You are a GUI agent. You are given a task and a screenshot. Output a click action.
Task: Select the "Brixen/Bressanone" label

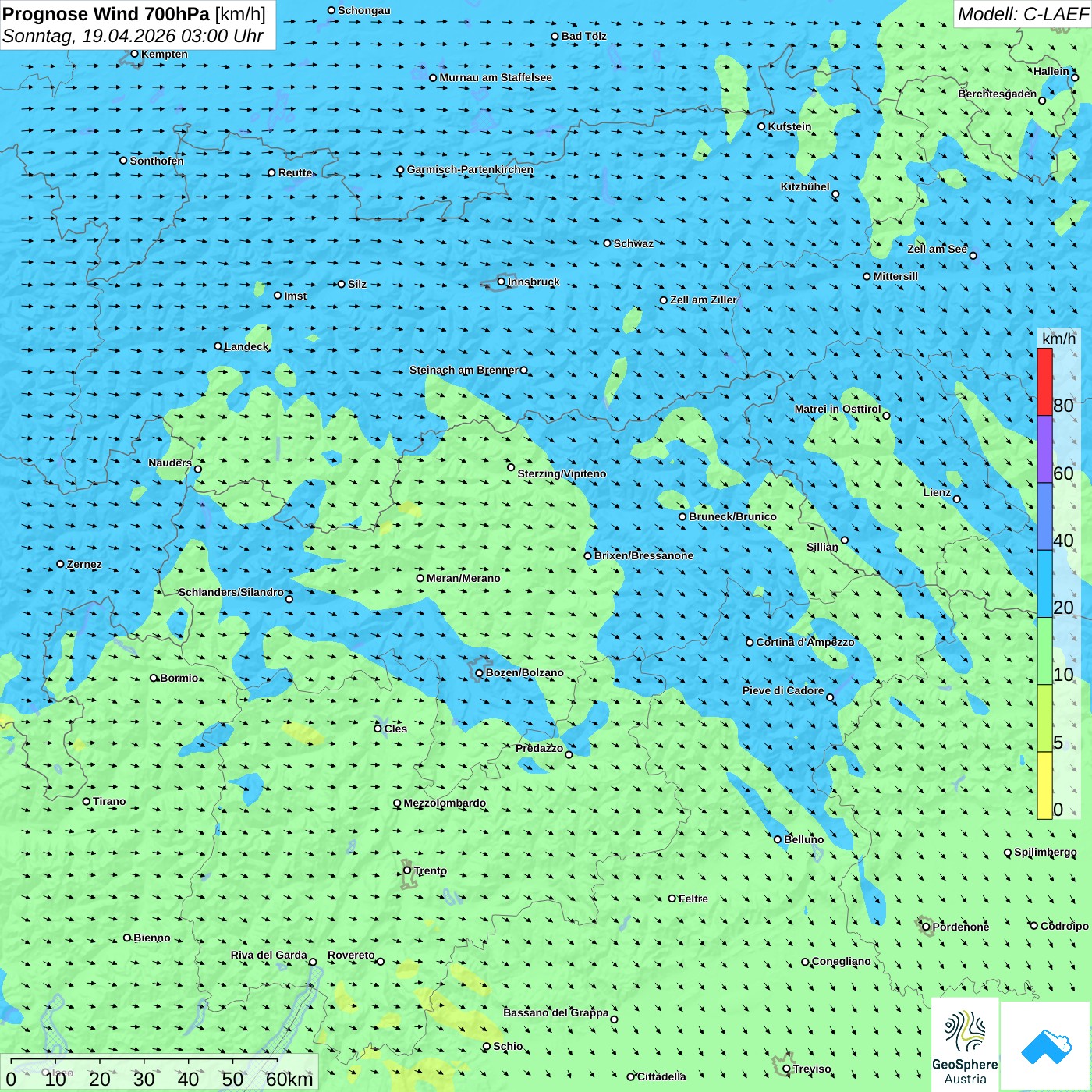tap(643, 555)
